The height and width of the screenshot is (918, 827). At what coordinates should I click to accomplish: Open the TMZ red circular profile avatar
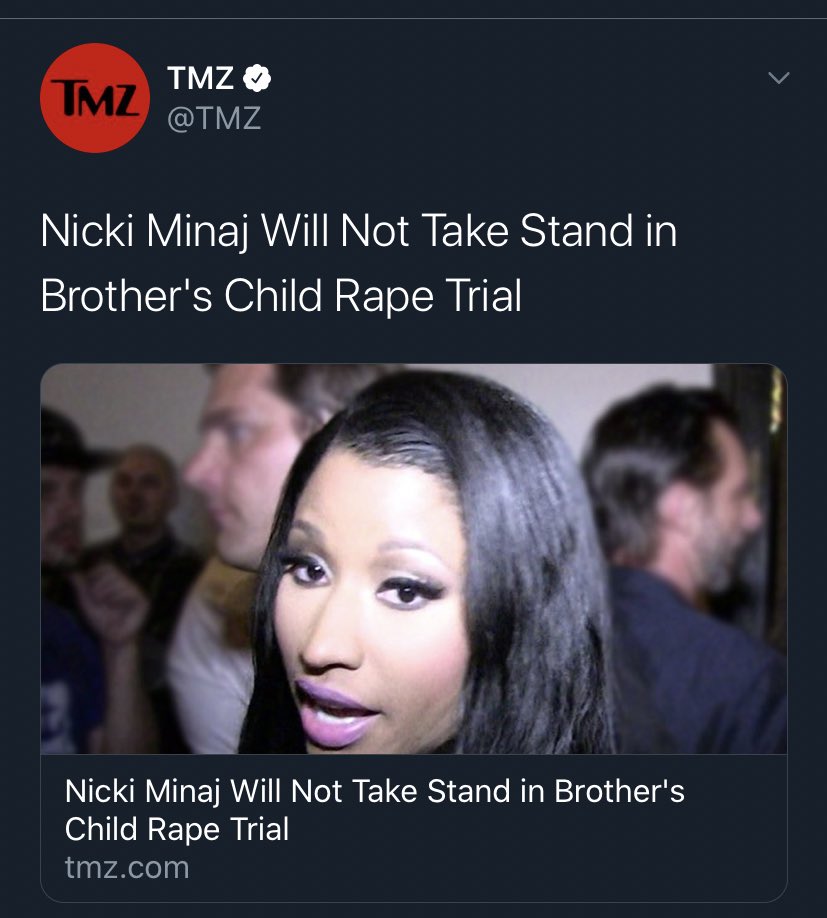pyautogui.click(x=95, y=98)
